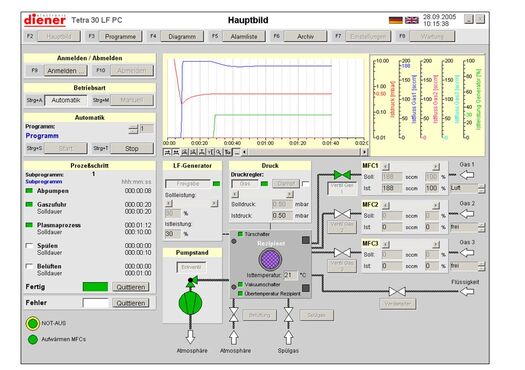Open the Gas 1 type Luft selector

pyautogui.click(x=467, y=188)
